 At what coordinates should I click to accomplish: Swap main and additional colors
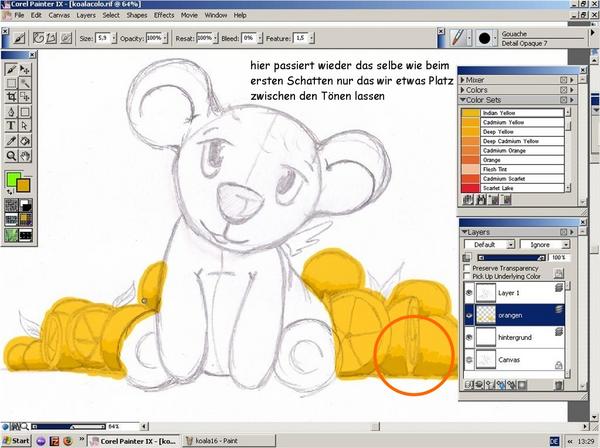[x=10, y=191]
